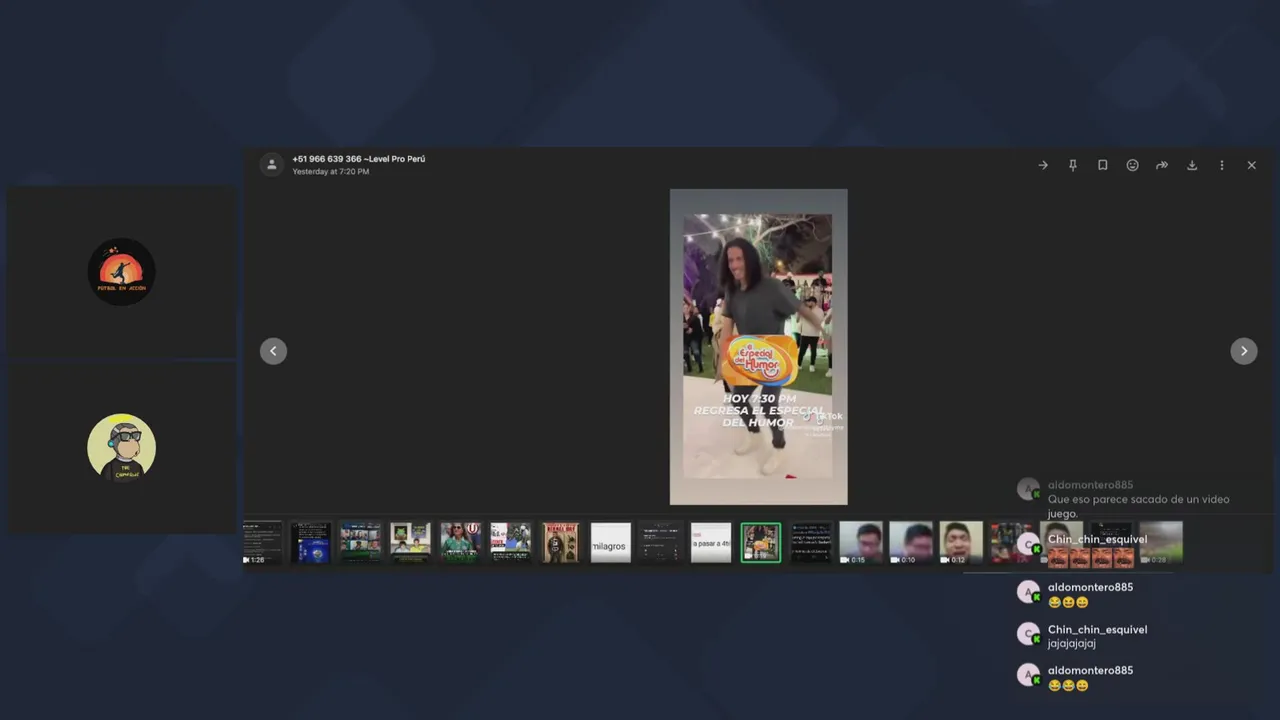The height and width of the screenshot is (720, 1280).
Task: React with the emoji smiley icon
Action: click(x=1132, y=165)
